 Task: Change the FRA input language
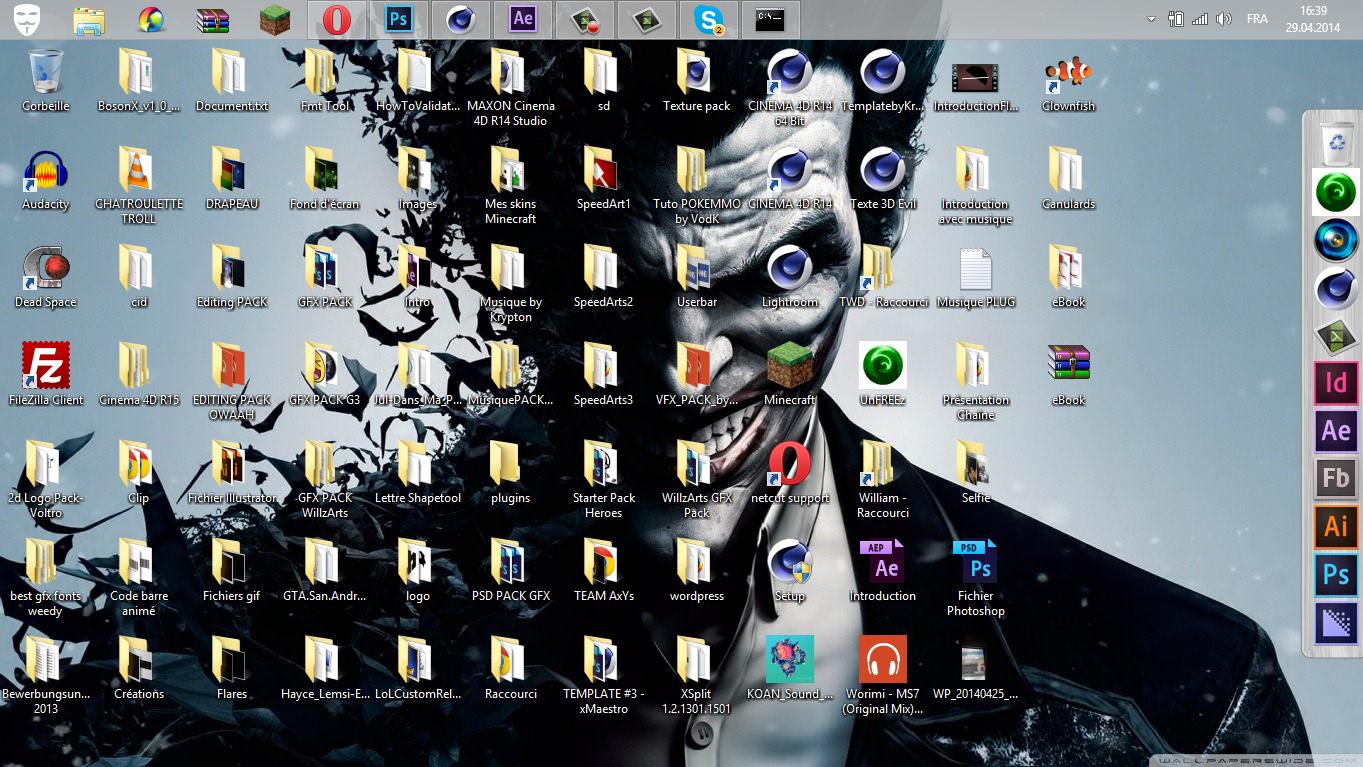point(1257,19)
